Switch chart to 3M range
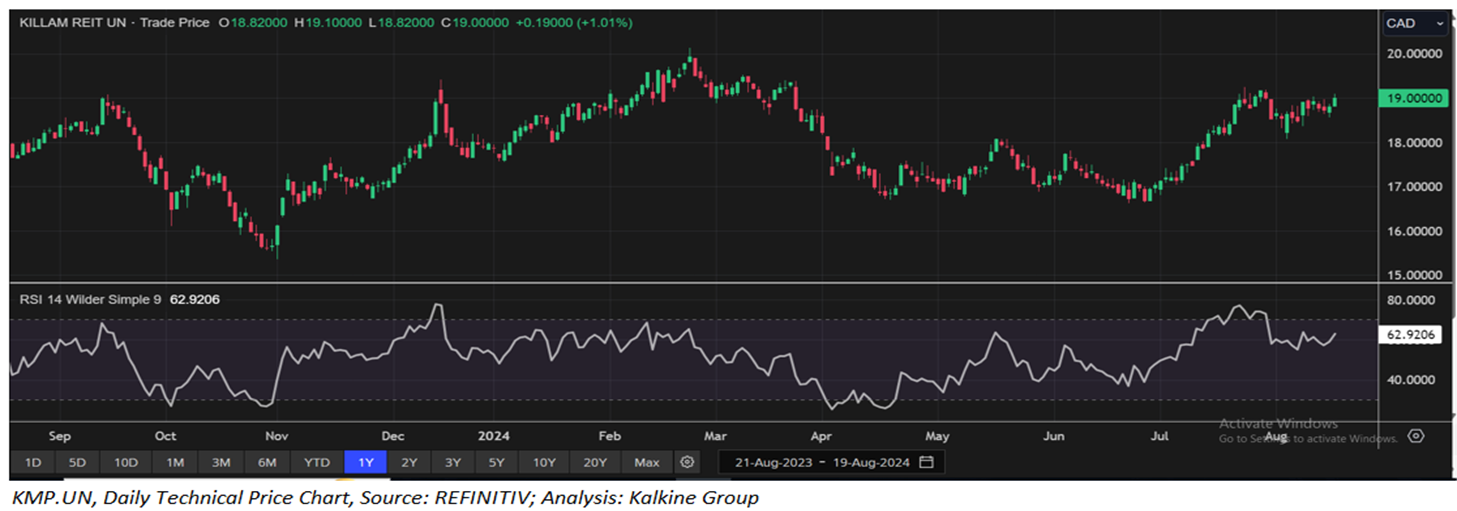The height and width of the screenshot is (511, 1457). 221,462
